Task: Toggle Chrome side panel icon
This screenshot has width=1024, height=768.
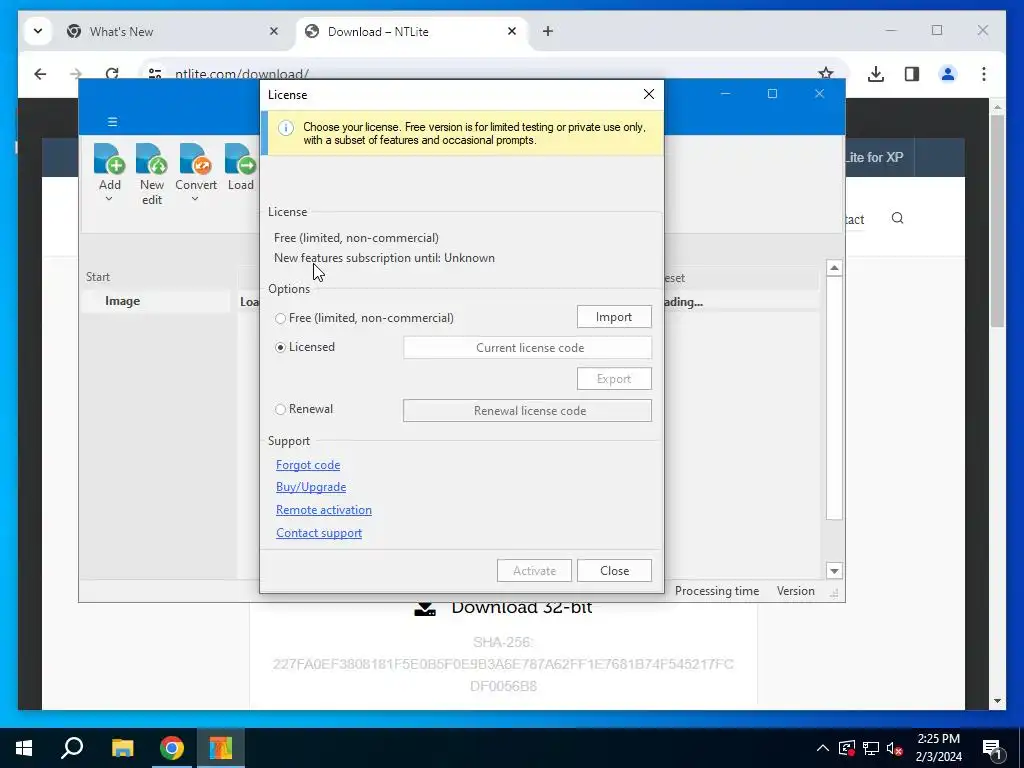Action: click(912, 74)
